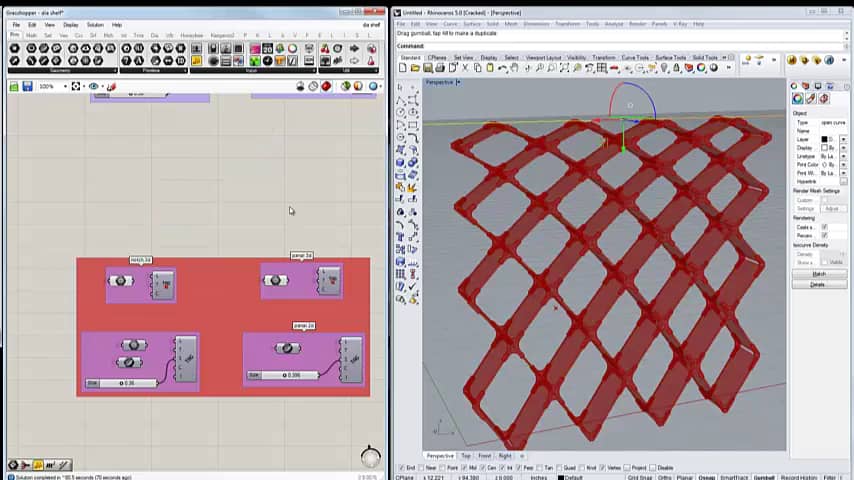Toggle Record History in status bar
Viewport: 854px width, 480px height.
click(799, 477)
